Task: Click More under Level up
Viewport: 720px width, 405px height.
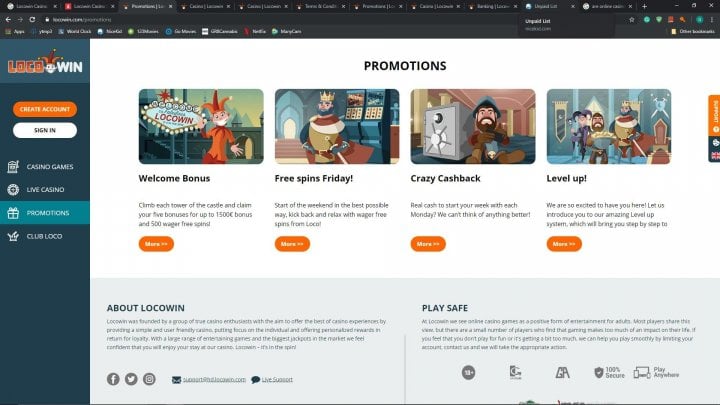Action: pos(564,244)
